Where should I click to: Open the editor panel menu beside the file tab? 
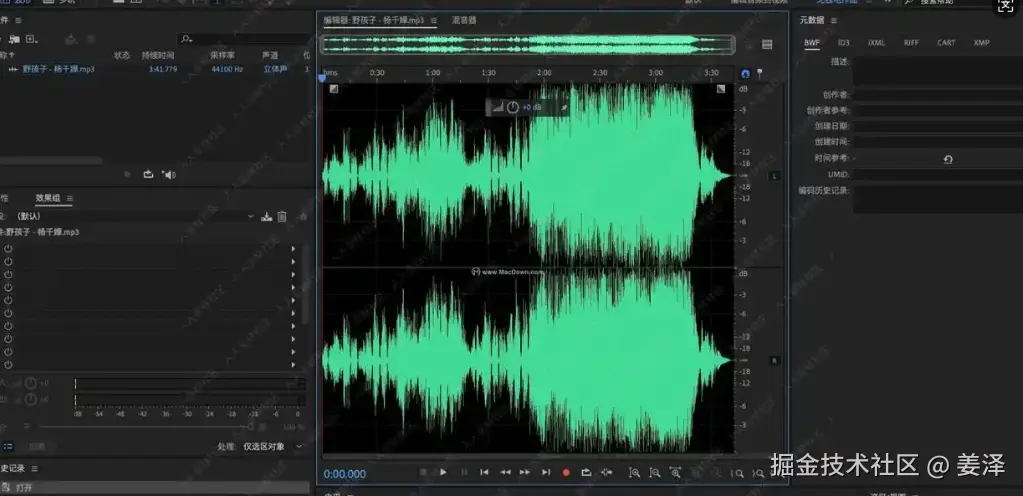[x=434, y=20]
